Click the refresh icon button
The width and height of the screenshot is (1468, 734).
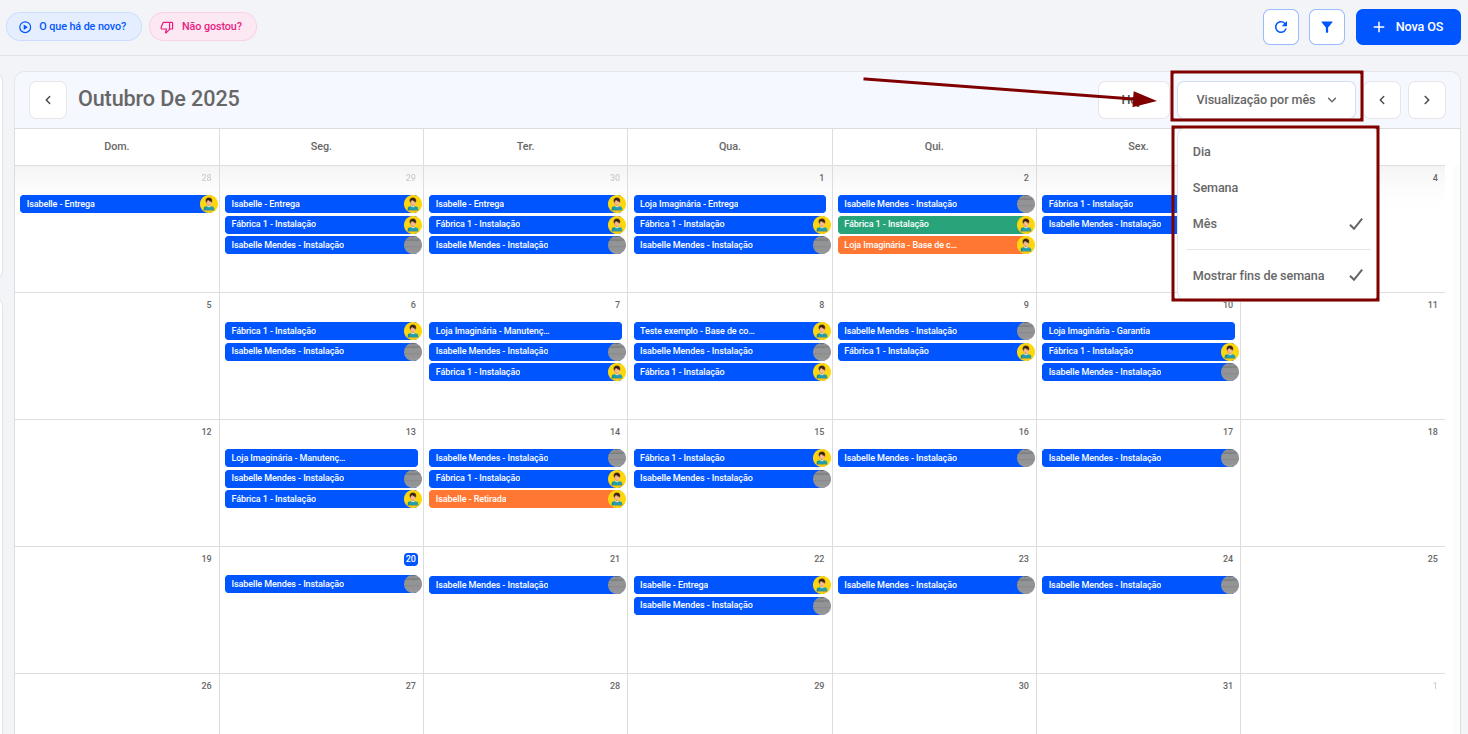(x=1281, y=27)
